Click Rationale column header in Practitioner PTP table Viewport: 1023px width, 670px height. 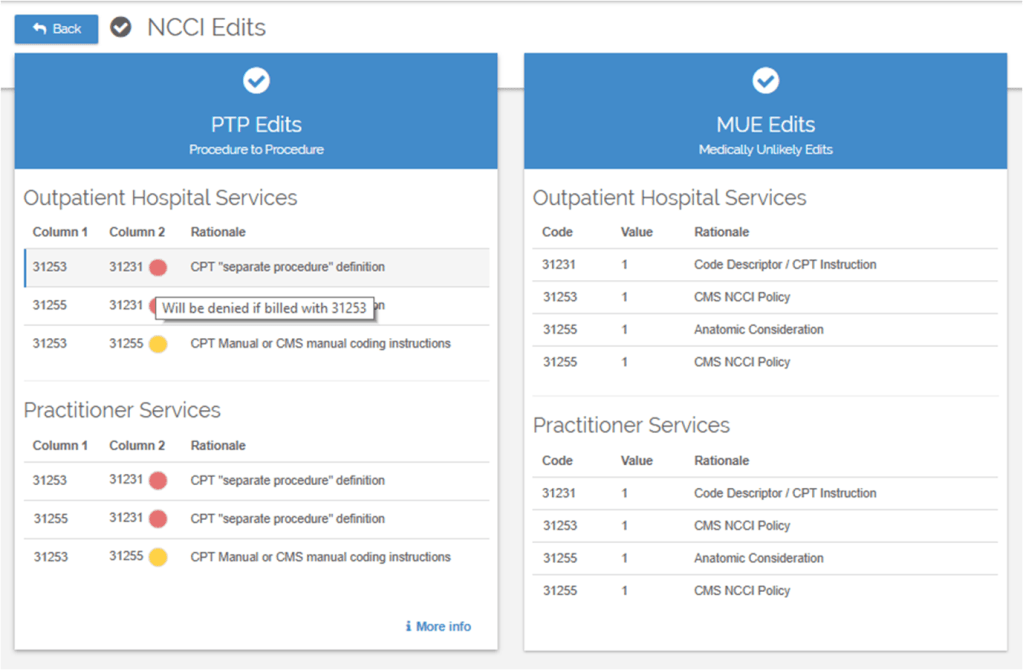[218, 446]
